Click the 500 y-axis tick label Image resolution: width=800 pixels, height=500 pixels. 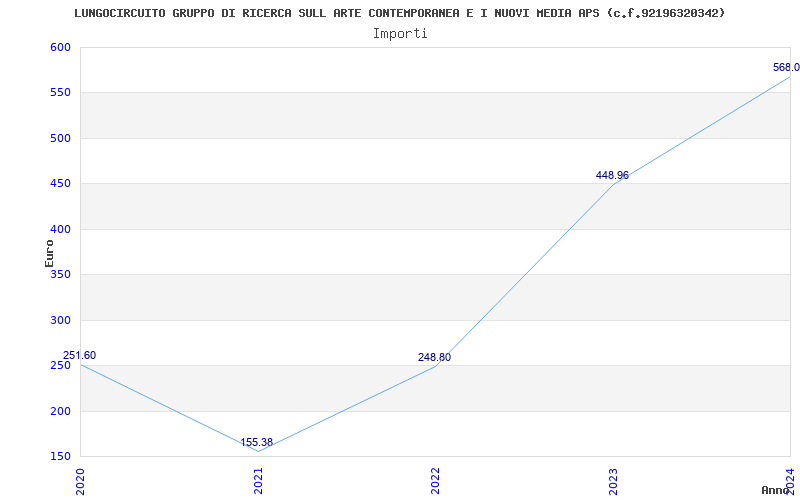tap(60, 138)
